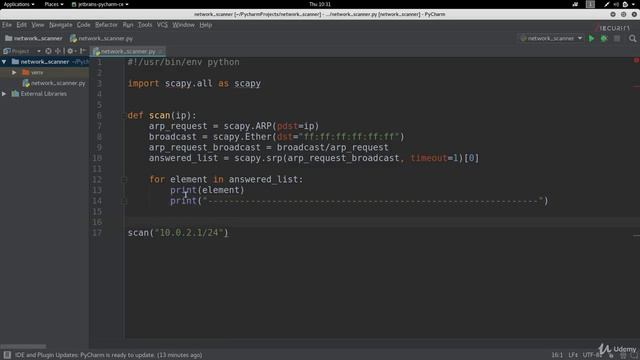Click the scan("10.0.2.1/24") call on line 17
640x360 pixels.
click(178, 233)
